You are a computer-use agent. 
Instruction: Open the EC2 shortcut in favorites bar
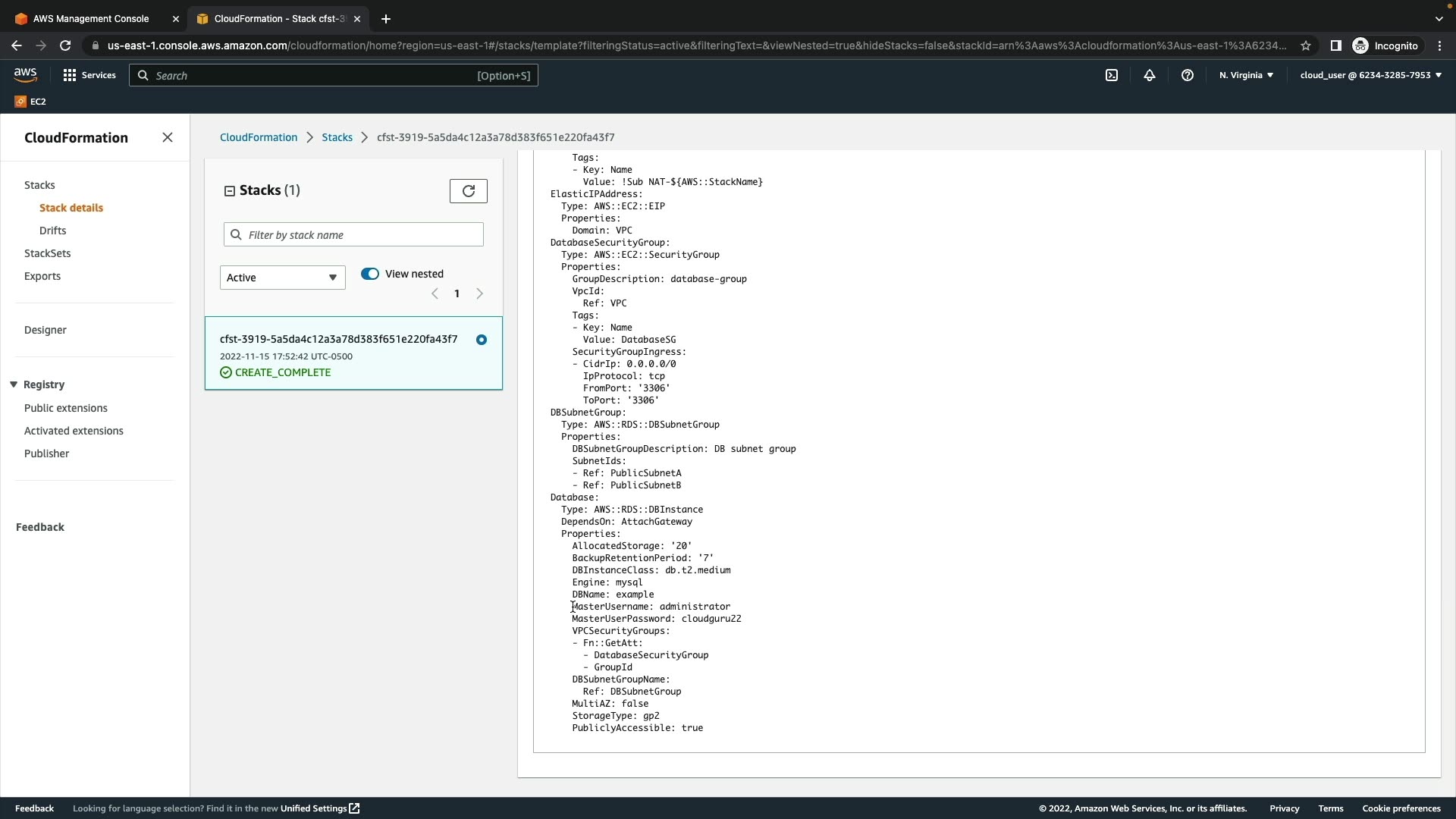(30, 102)
